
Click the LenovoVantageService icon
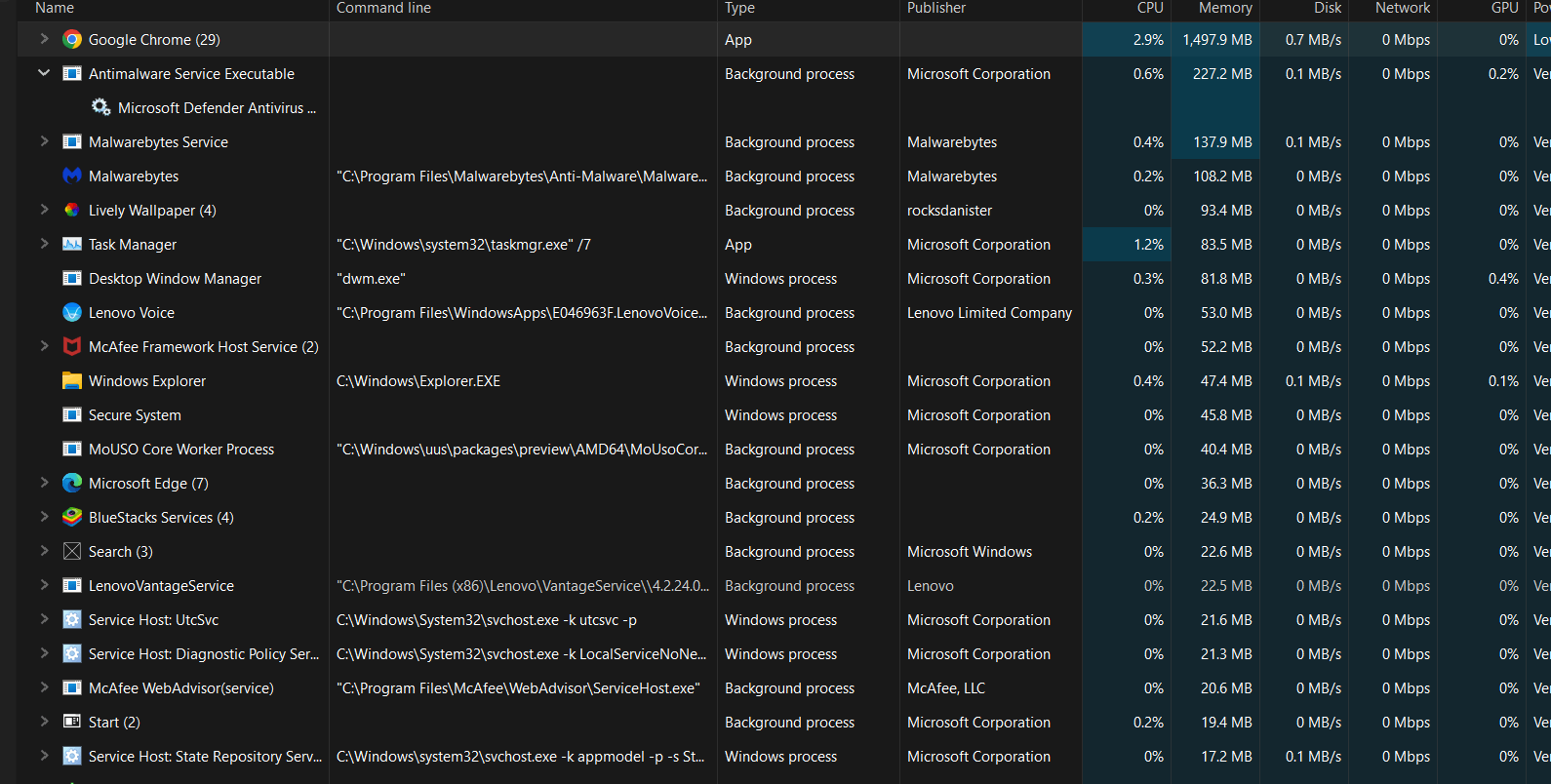(72, 585)
